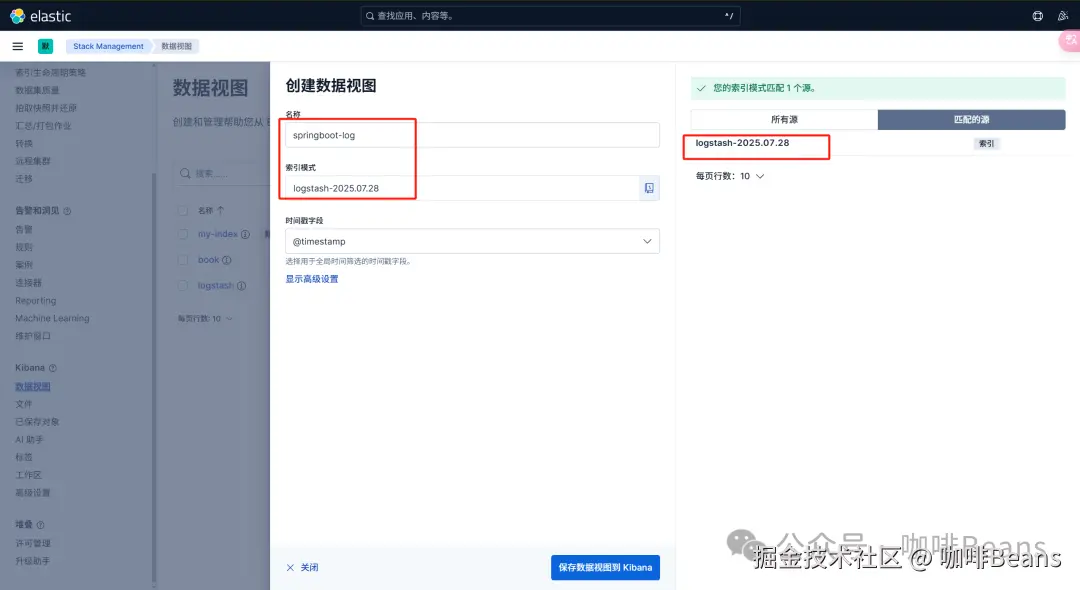Image resolution: width=1080 pixels, height=590 pixels.
Task: Open the newsfeed icon in header
Action: point(1063,16)
